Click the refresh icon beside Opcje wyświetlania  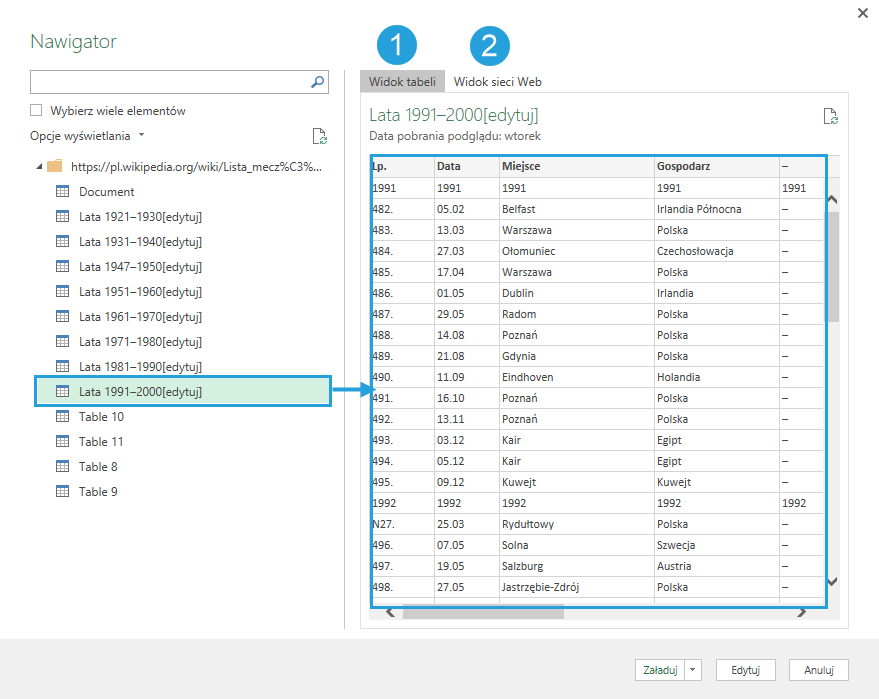pos(319,136)
